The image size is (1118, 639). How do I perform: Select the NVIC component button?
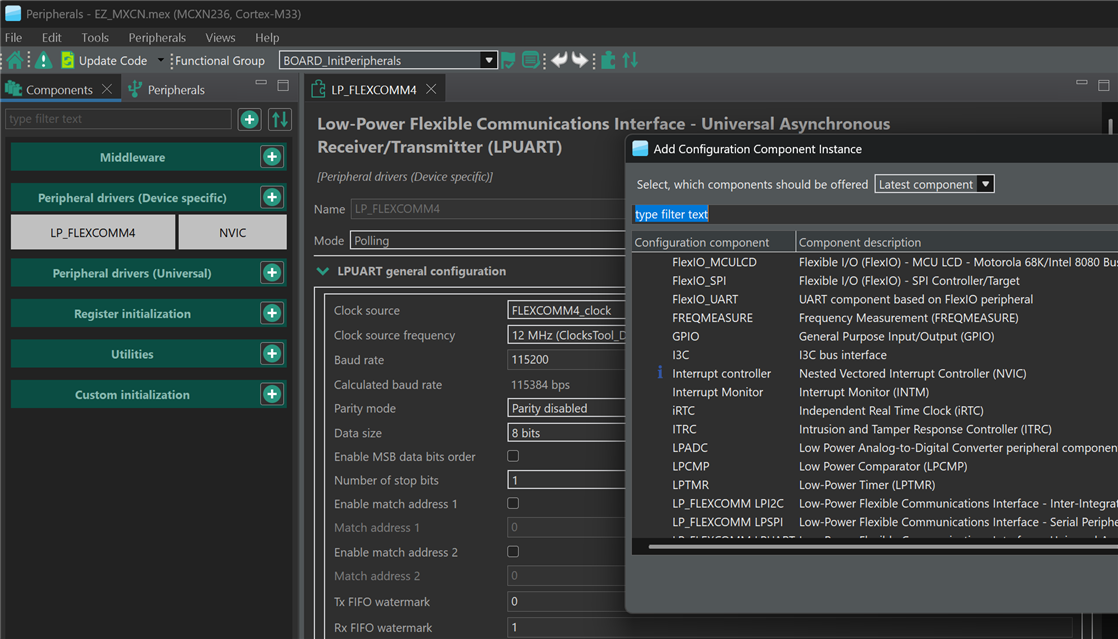[x=232, y=232]
